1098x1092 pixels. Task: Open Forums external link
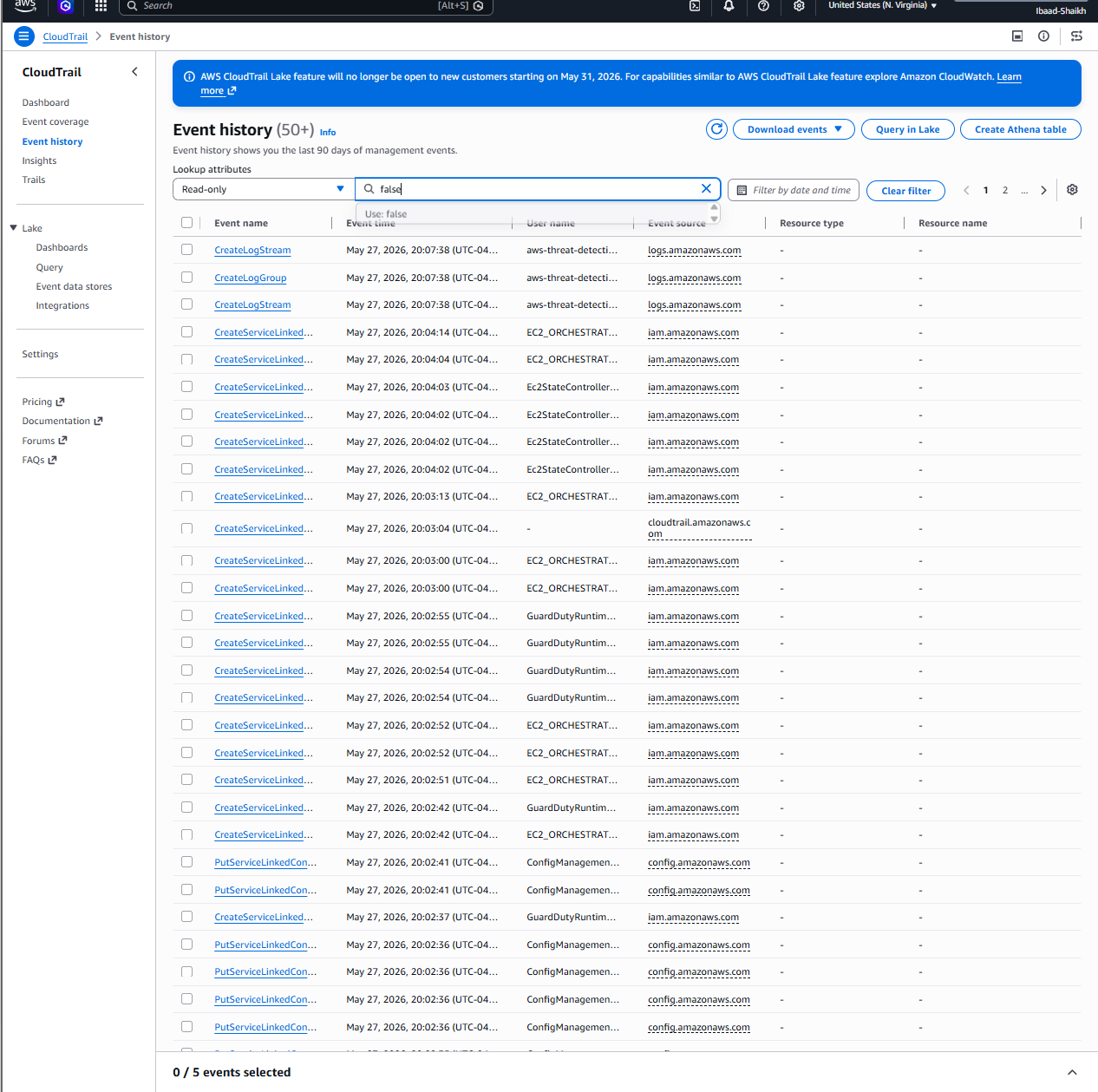coord(44,441)
